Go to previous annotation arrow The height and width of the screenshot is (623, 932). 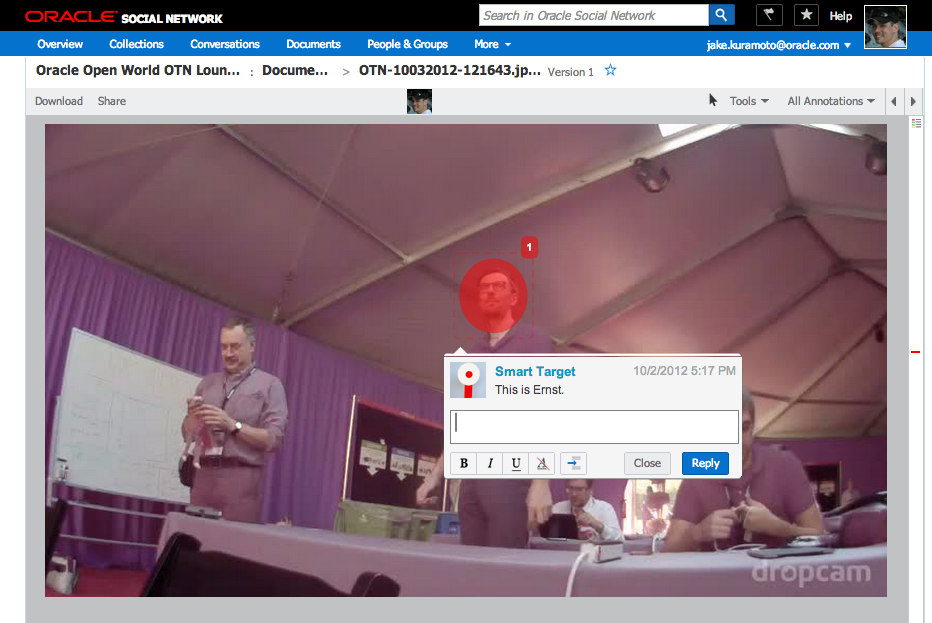(894, 101)
